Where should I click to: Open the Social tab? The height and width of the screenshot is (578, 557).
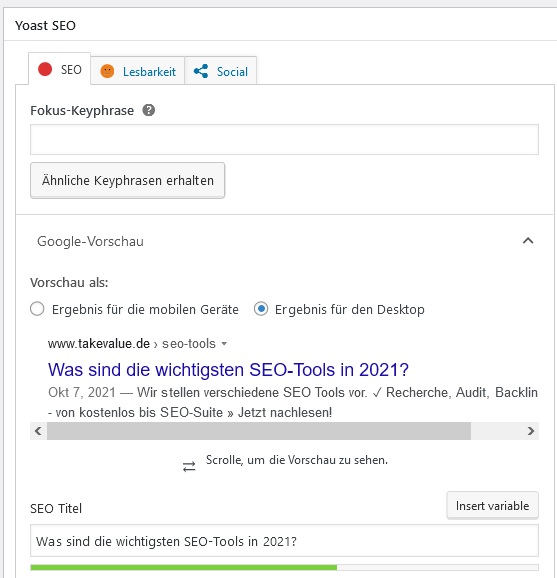point(220,71)
